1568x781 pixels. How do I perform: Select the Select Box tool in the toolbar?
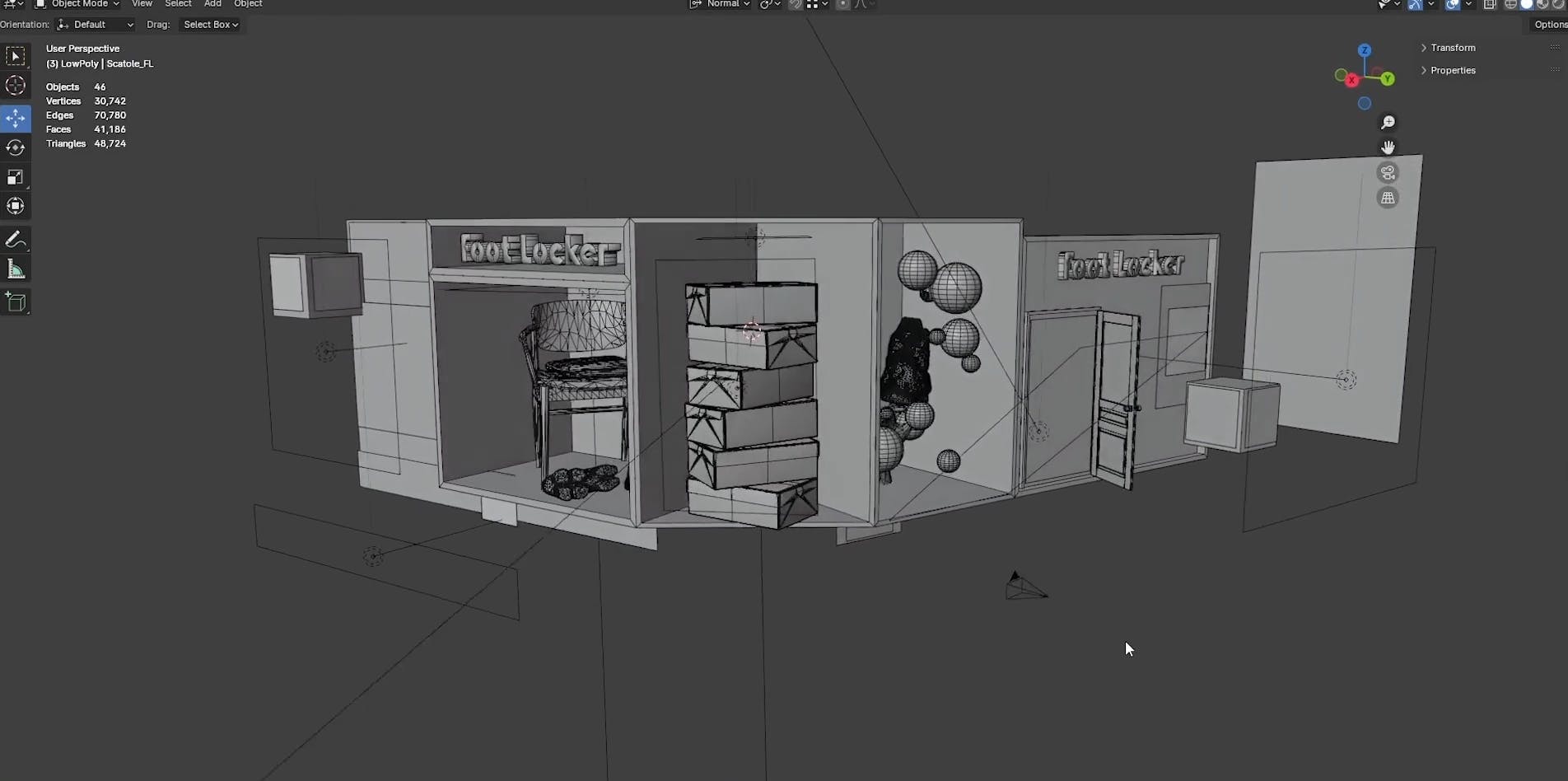[16, 56]
